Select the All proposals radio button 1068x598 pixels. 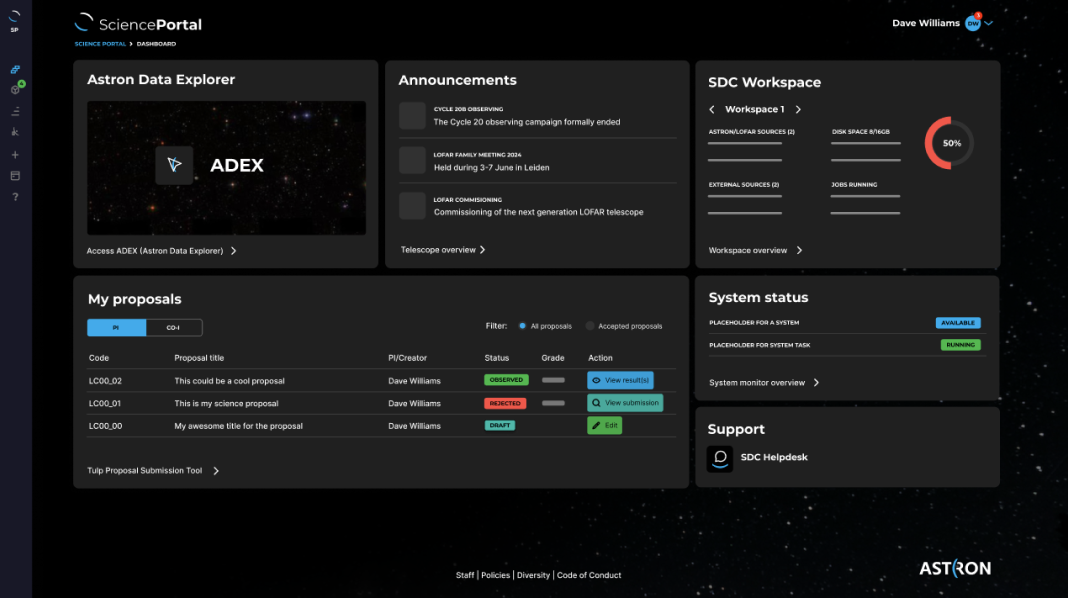523,326
